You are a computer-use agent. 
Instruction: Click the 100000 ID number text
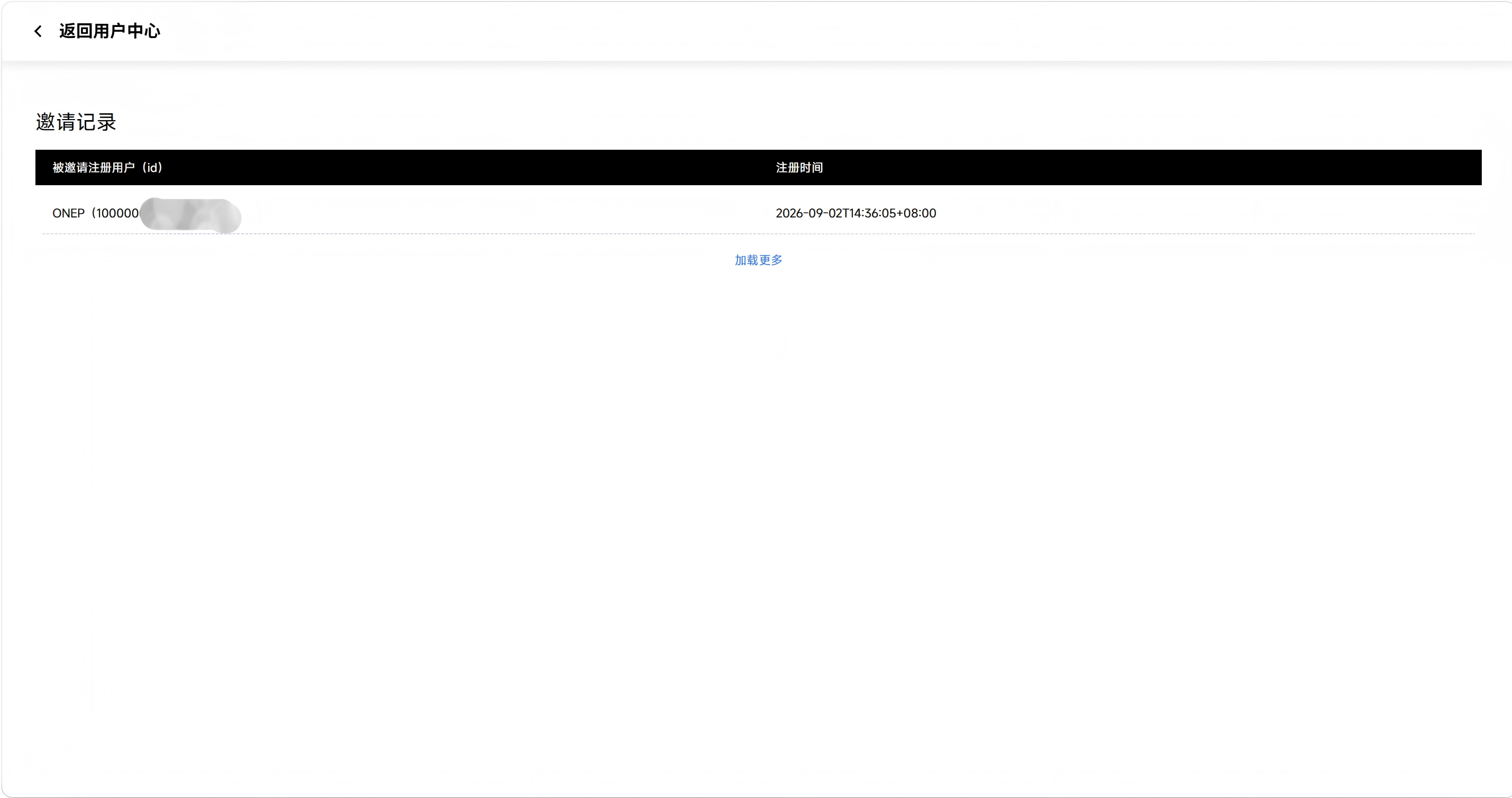pyautogui.click(x=117, y=213)
